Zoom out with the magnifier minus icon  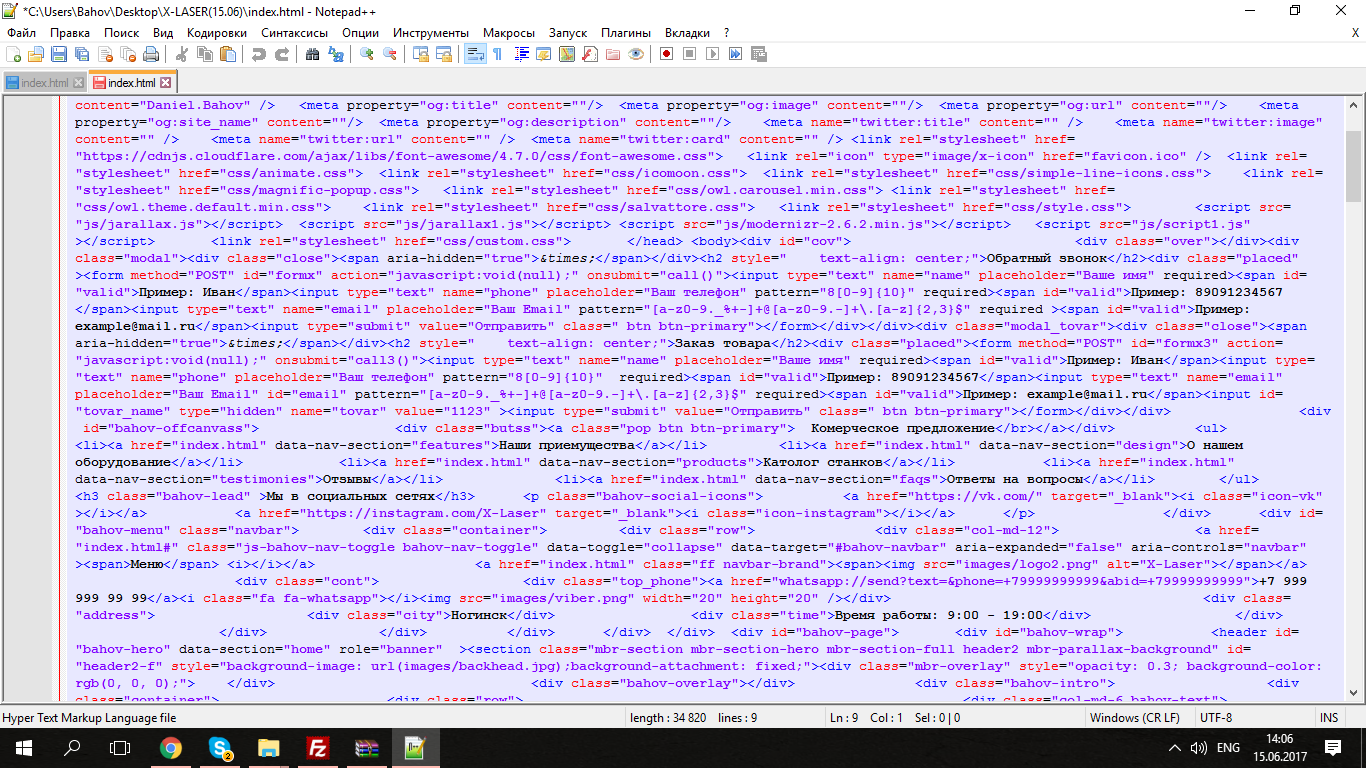click(390, 54)
